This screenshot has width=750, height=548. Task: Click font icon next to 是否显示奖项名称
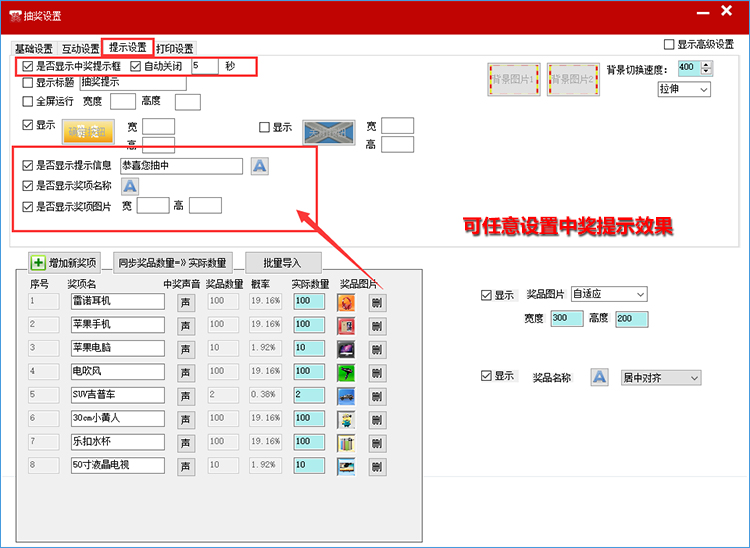coord(130,186)
